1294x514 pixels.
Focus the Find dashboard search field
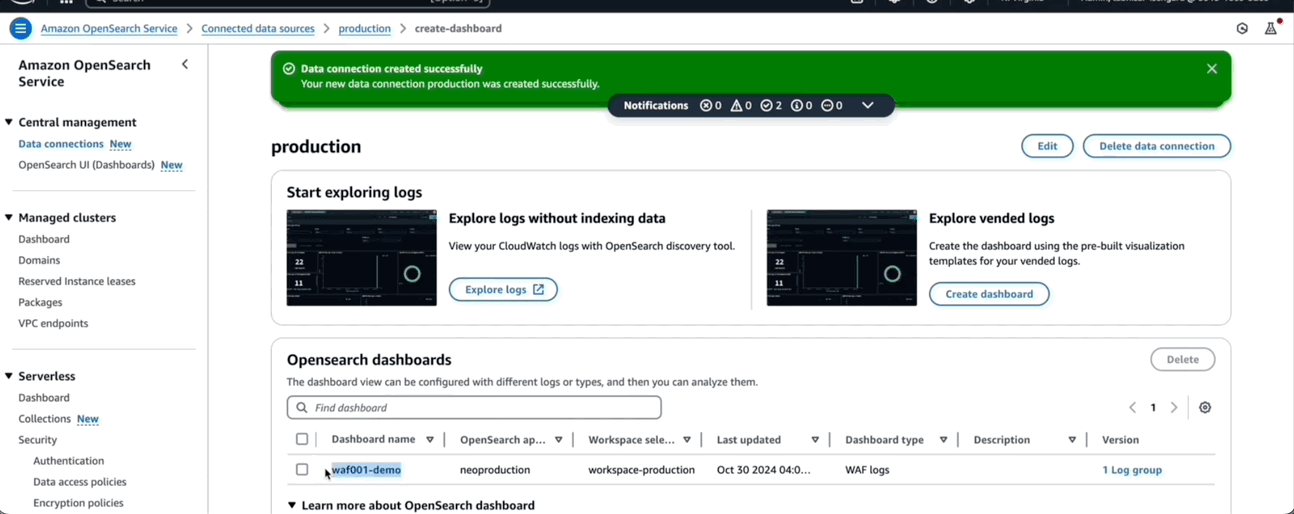(x=474, y=408)
